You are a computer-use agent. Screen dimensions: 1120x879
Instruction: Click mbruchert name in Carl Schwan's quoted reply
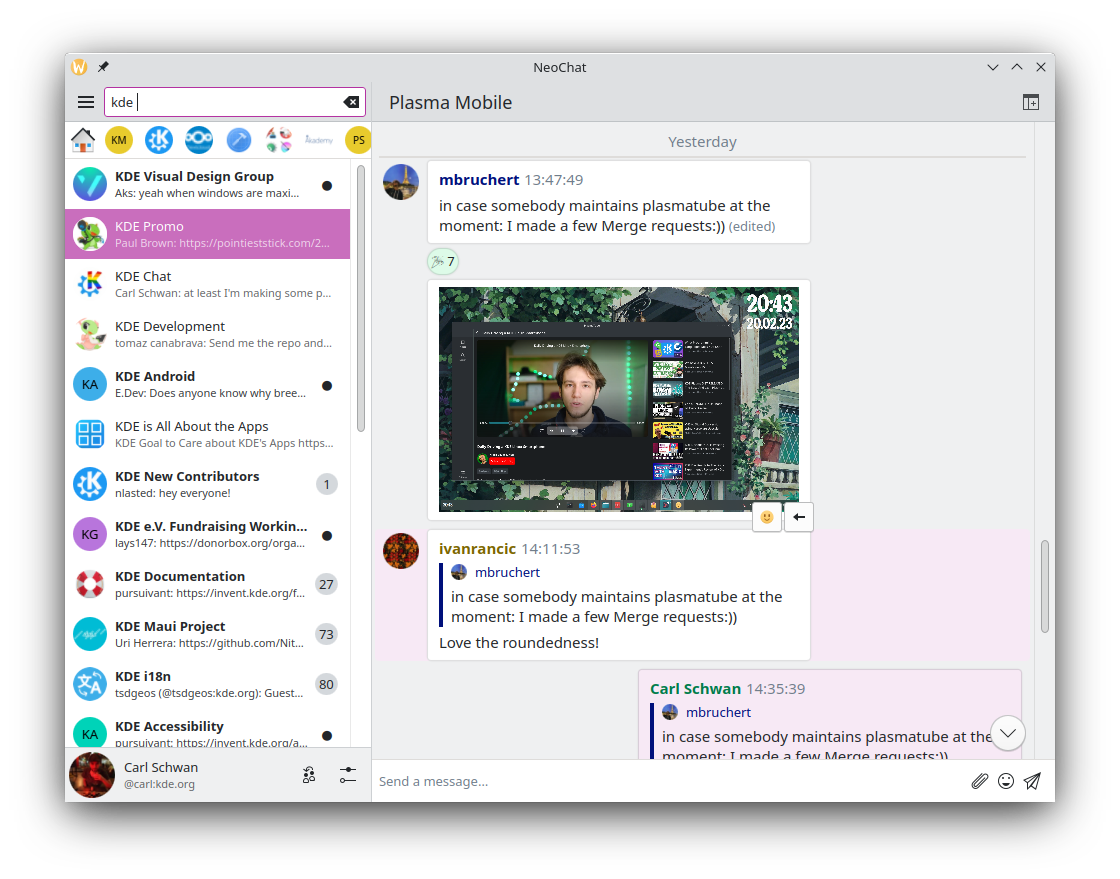(x=718, y=713)
